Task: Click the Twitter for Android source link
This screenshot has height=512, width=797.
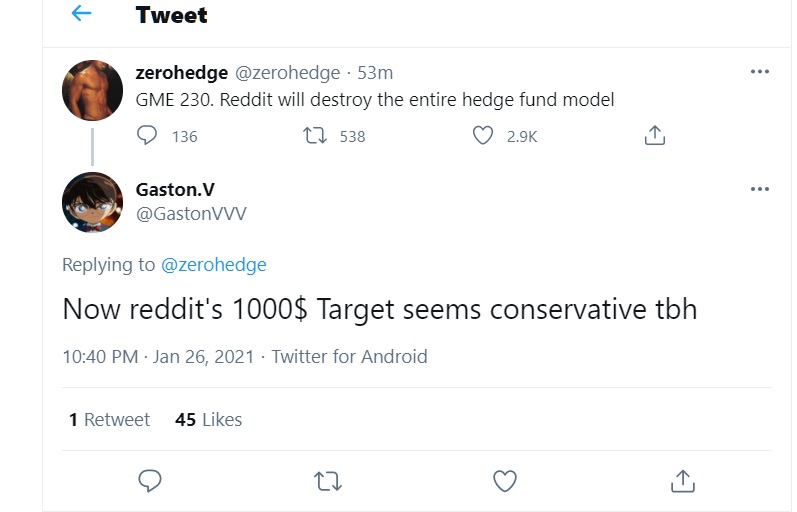Action: 349,357
